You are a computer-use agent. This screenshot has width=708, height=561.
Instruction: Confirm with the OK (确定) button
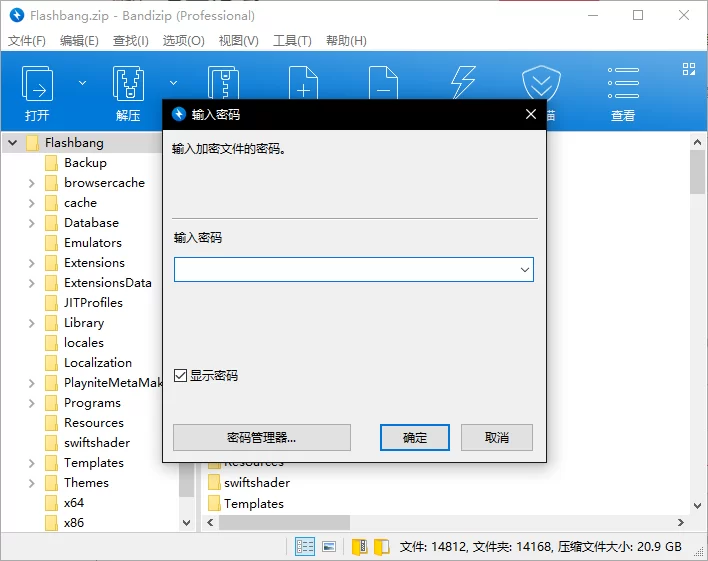(415, 437)
